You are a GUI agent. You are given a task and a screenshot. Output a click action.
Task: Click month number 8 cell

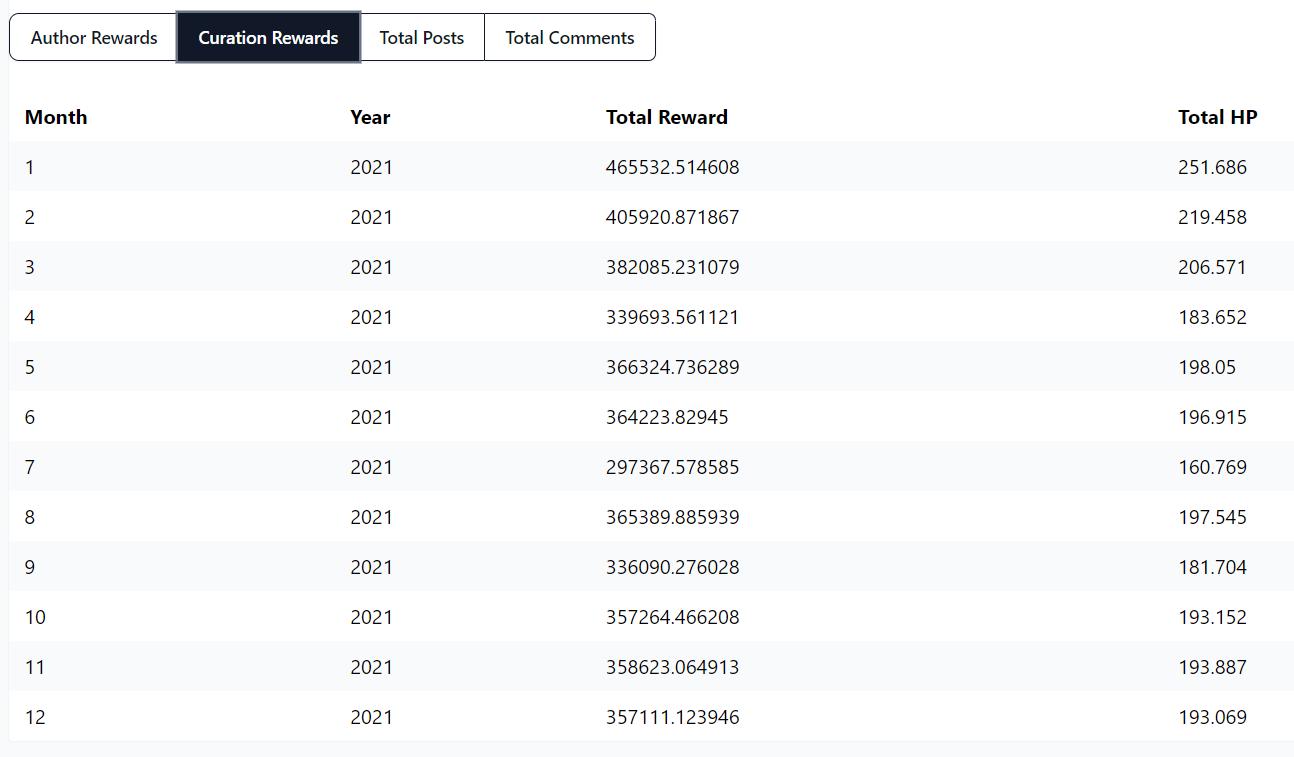[x=30, y=517]
